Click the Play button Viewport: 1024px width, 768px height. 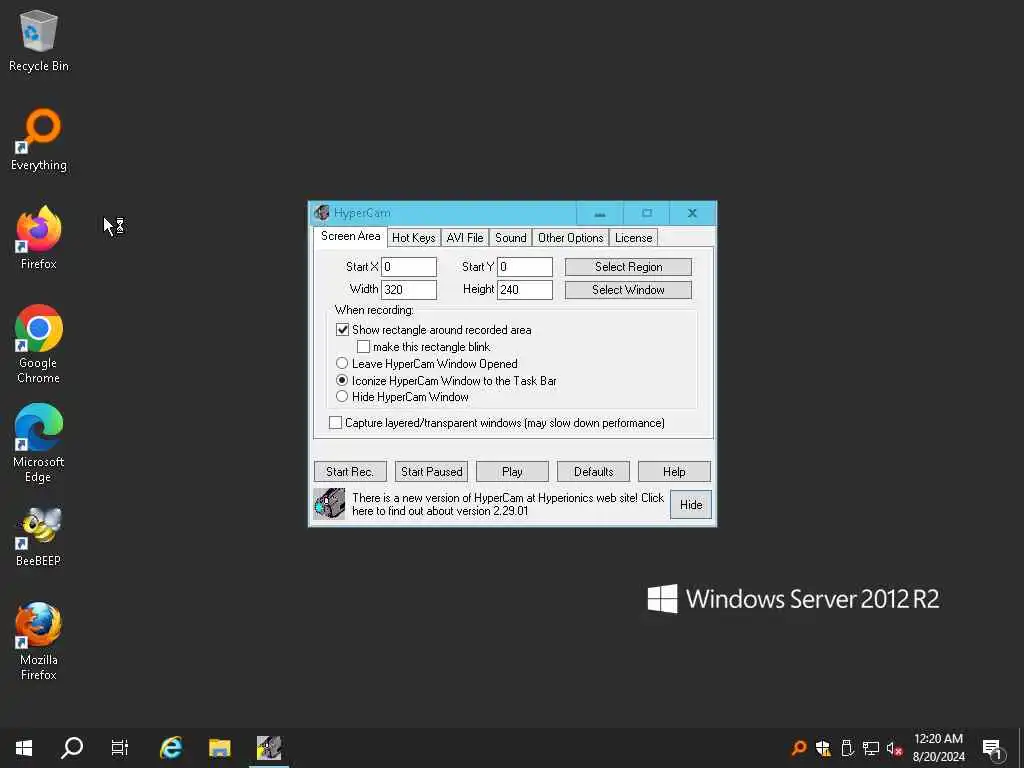click(x=512, y=472)
